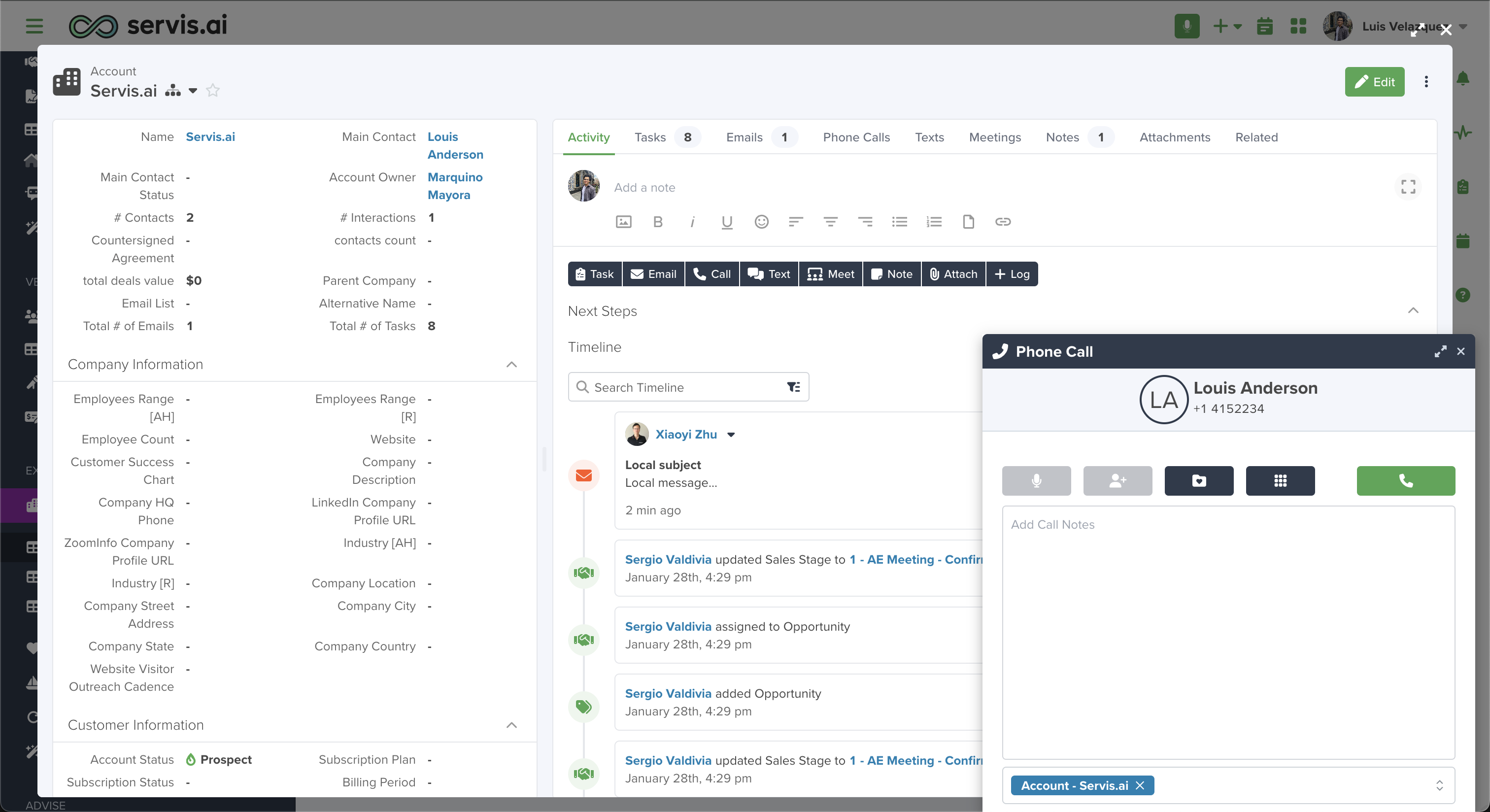Mute microphone in Phone Call panel

(1036, 480)
